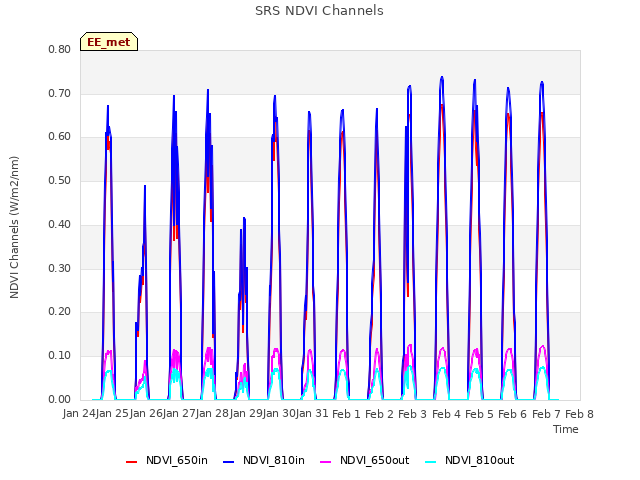Click the Feb 2 date tick label
This screenshot has width=640, height=480.
pos(379,414)
